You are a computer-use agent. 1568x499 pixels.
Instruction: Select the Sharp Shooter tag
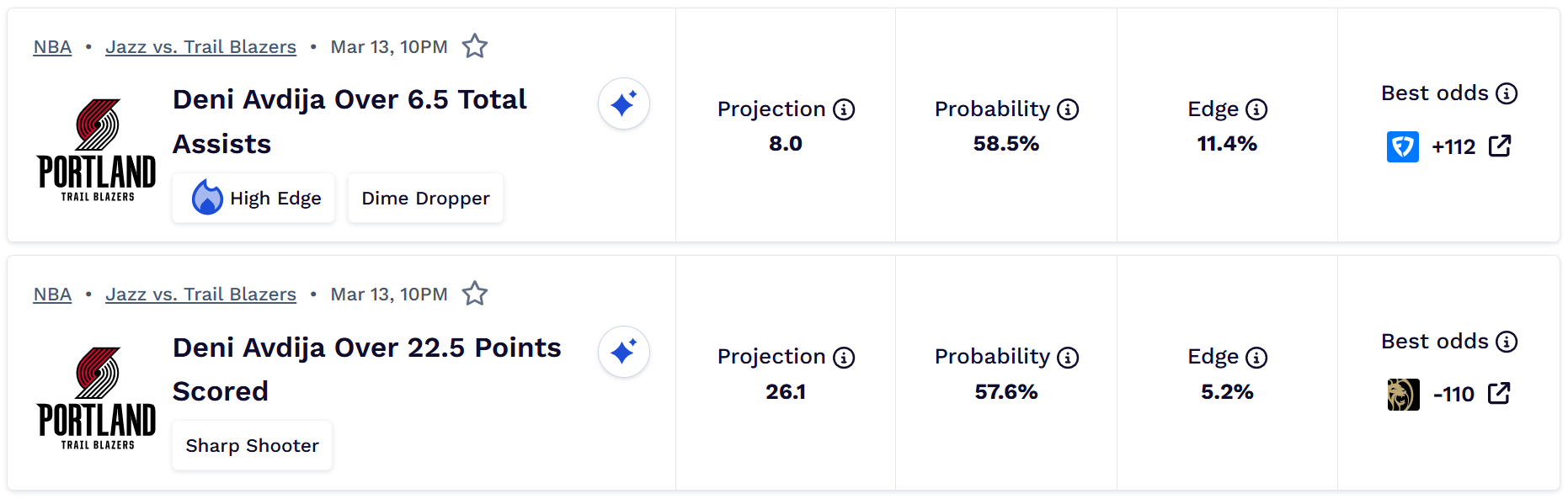(252, 446)
